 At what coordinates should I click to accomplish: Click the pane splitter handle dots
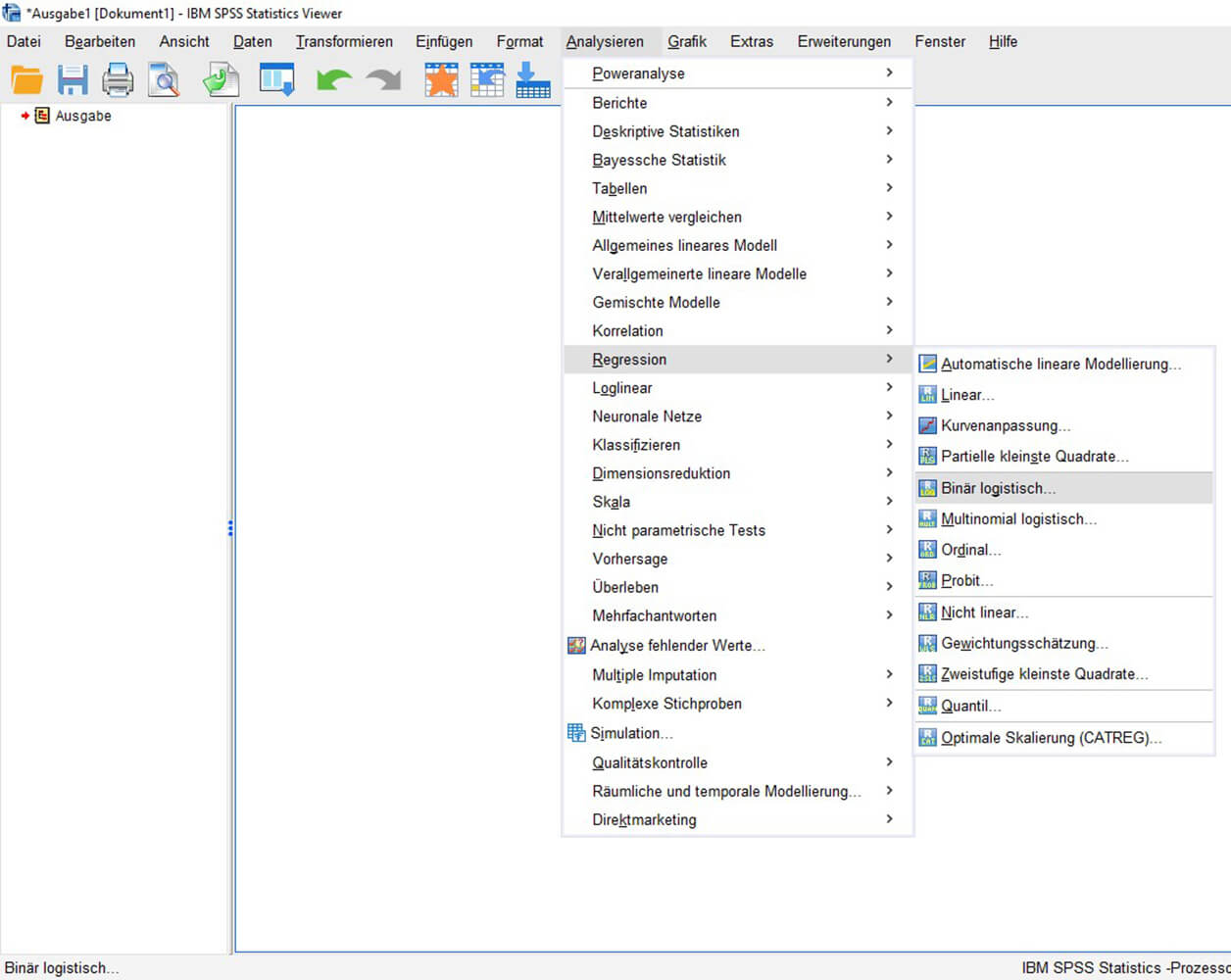tap(230, 528)
